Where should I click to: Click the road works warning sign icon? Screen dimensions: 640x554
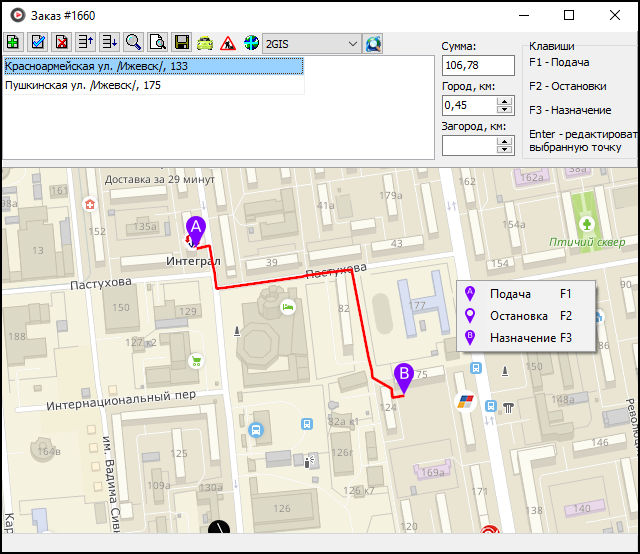pos(228,43)
